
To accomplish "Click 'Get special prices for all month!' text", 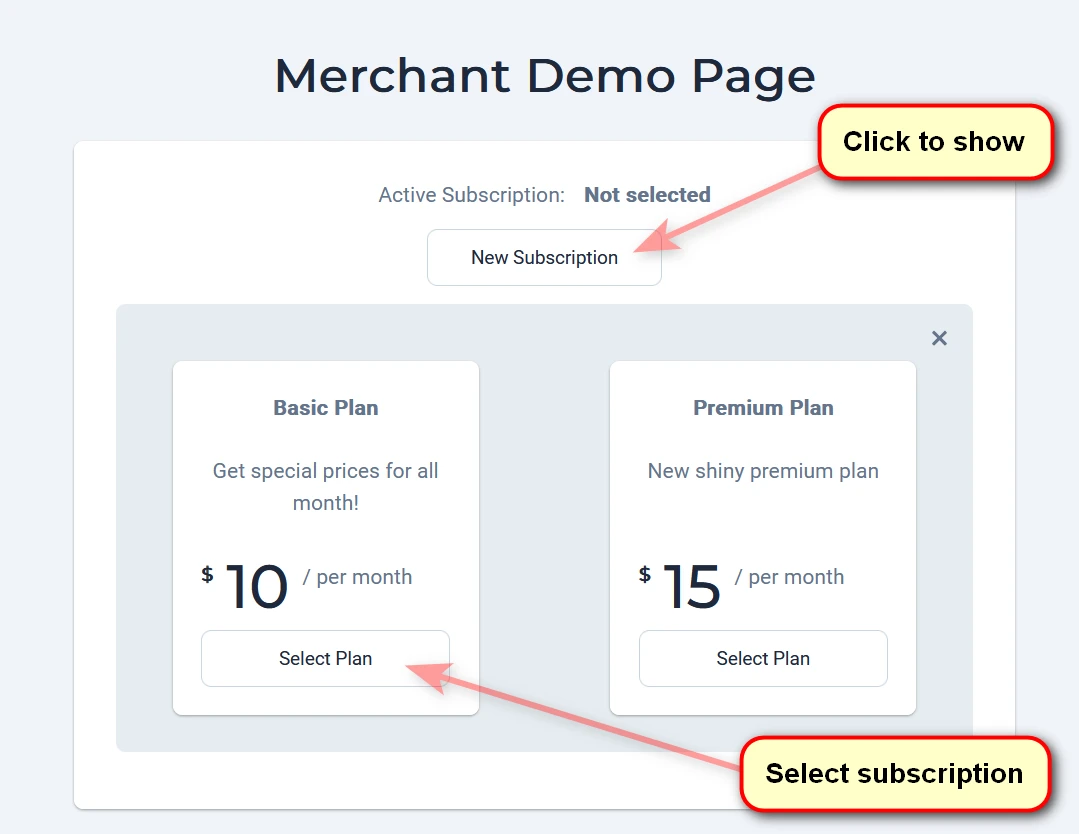I will pyautogui.click(x=326, y=487).
